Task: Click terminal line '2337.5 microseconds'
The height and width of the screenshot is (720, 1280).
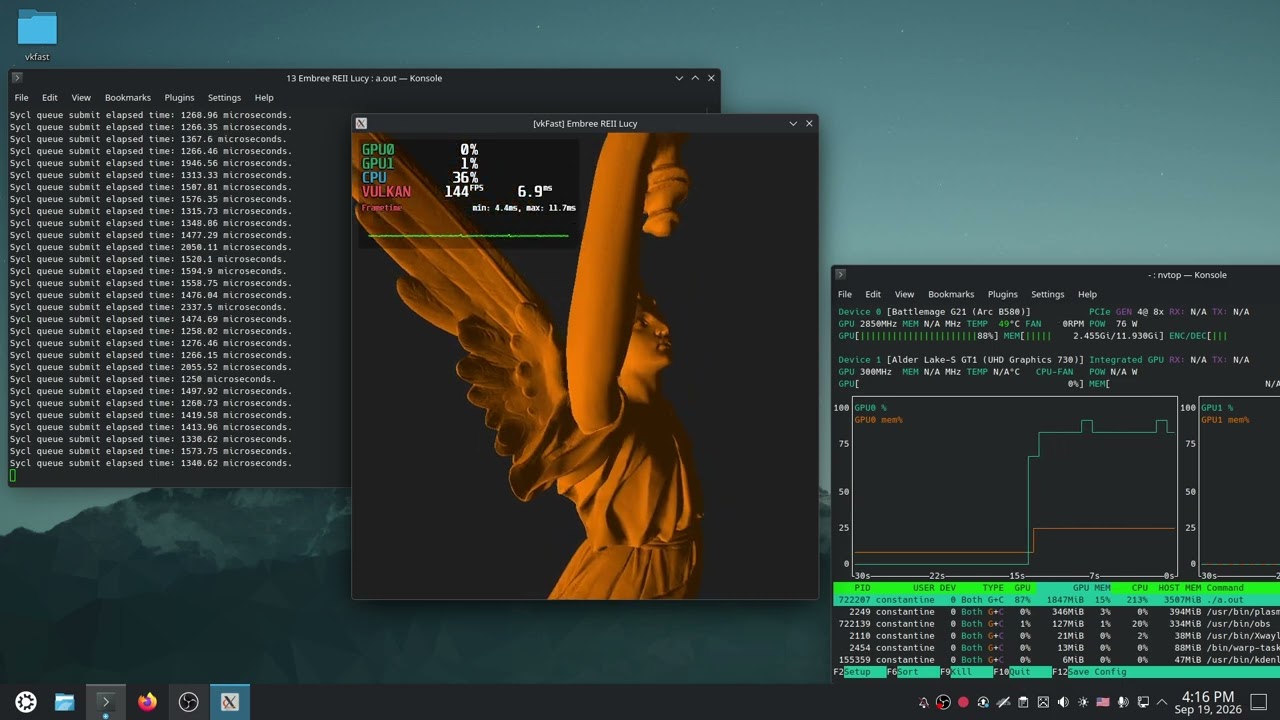Action: pos(148,307)
